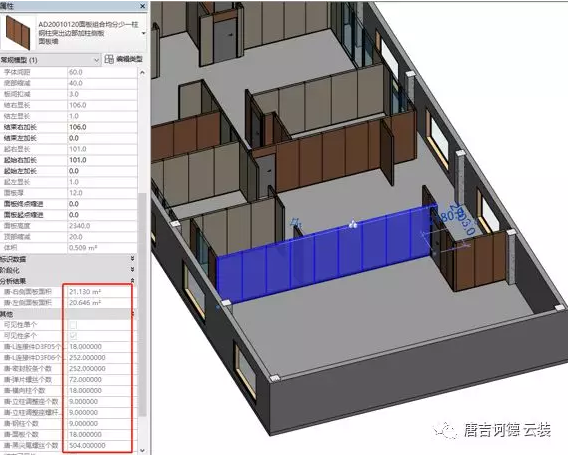Click the properties panel scrollbar thumb
The image size is (572, 461).
(x=142, y=305)
